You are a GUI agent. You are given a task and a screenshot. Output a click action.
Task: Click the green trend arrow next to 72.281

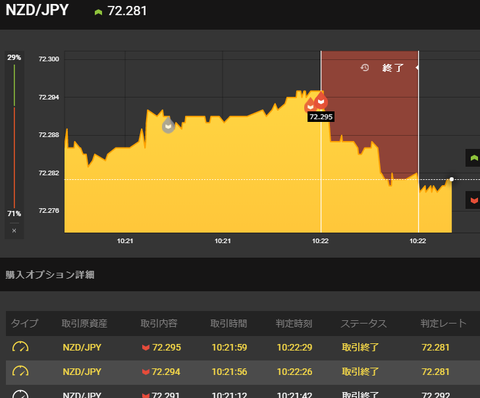click(x=98, y=12)
